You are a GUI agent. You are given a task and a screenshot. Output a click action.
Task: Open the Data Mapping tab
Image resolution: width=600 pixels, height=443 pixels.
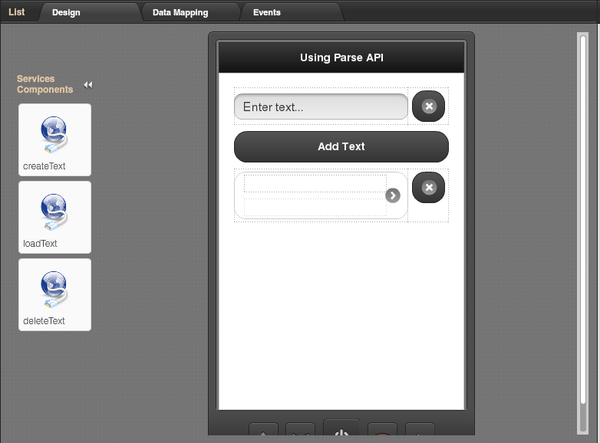pyautogui.click(x=180, y=13)
